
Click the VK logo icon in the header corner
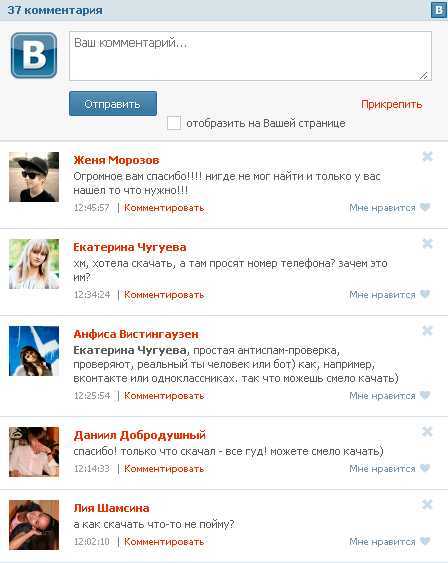(x=439, y=10)
